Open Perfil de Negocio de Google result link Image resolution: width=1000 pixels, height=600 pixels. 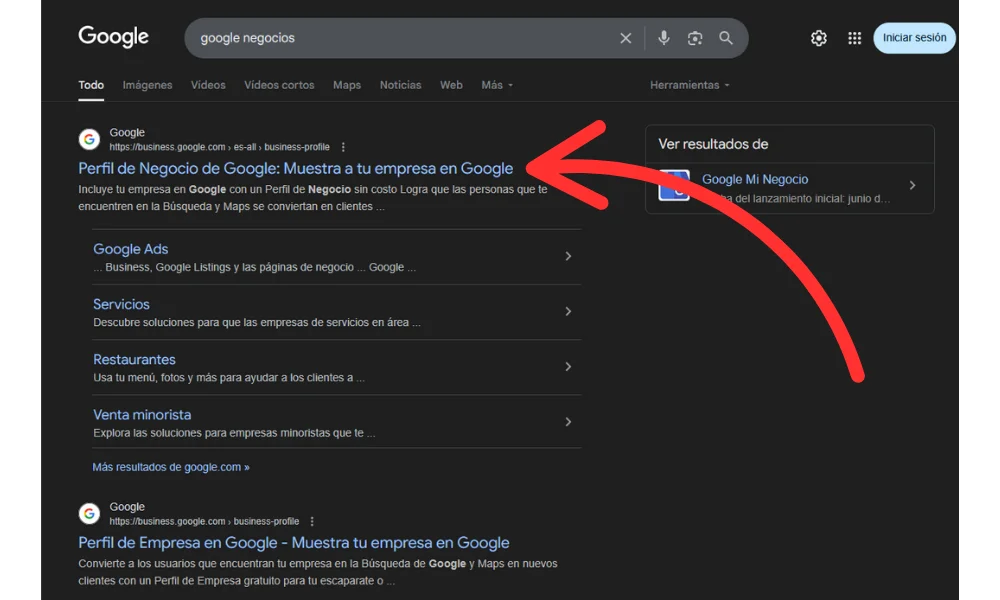tap(295, 168)
